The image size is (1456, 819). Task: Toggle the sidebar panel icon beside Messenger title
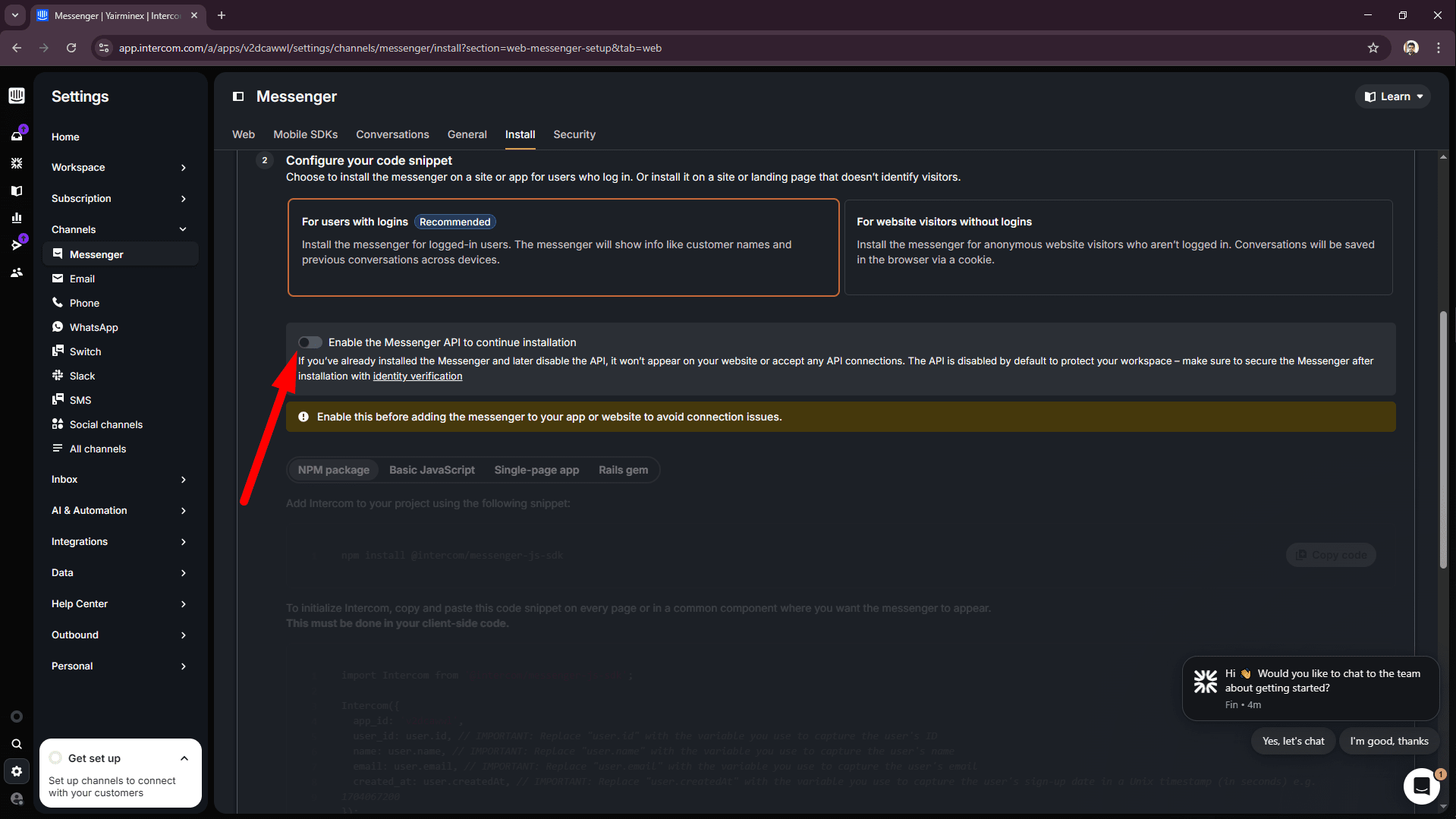click(238, 96)
